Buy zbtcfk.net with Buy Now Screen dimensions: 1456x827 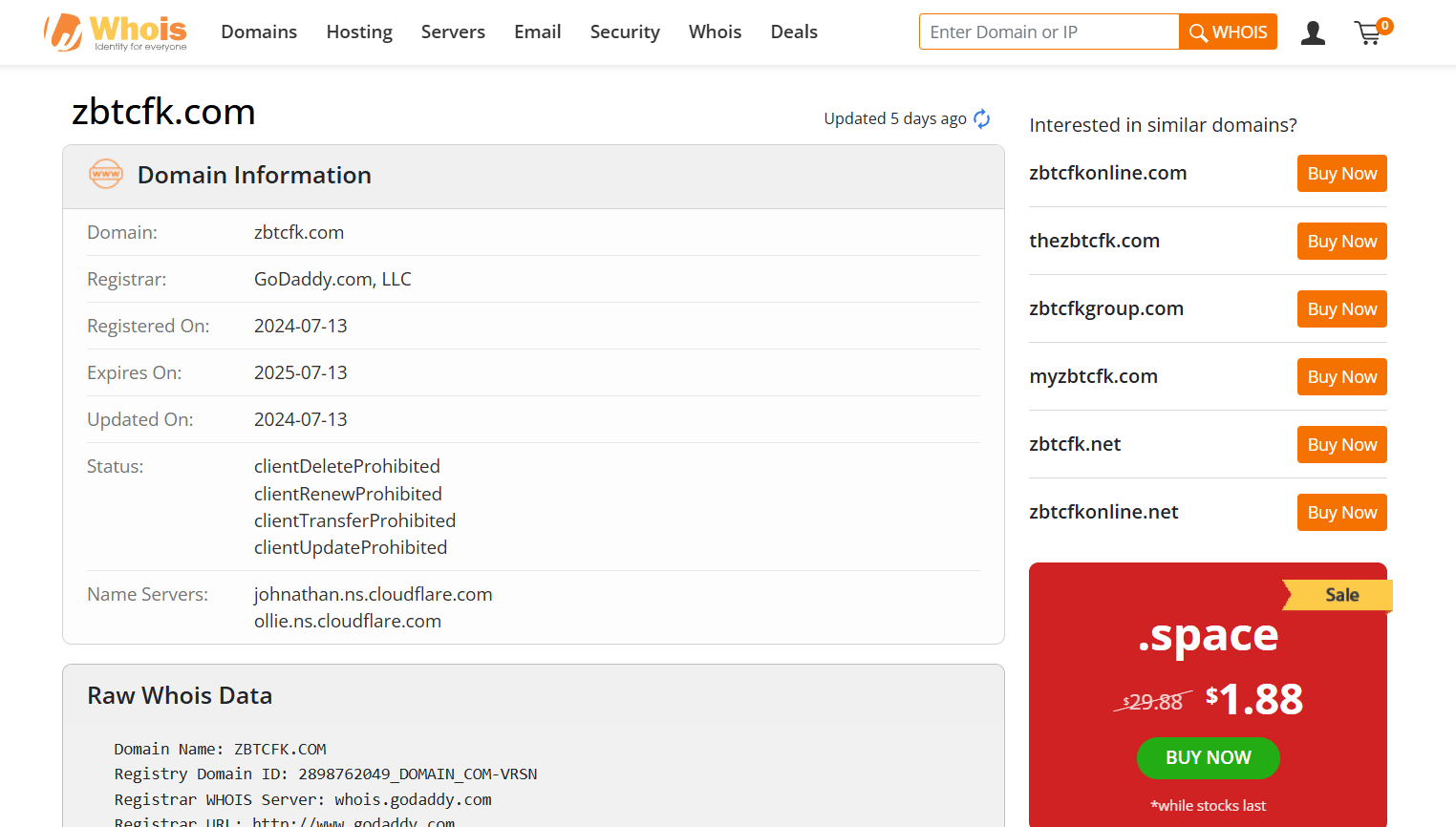click(1341, 445)
